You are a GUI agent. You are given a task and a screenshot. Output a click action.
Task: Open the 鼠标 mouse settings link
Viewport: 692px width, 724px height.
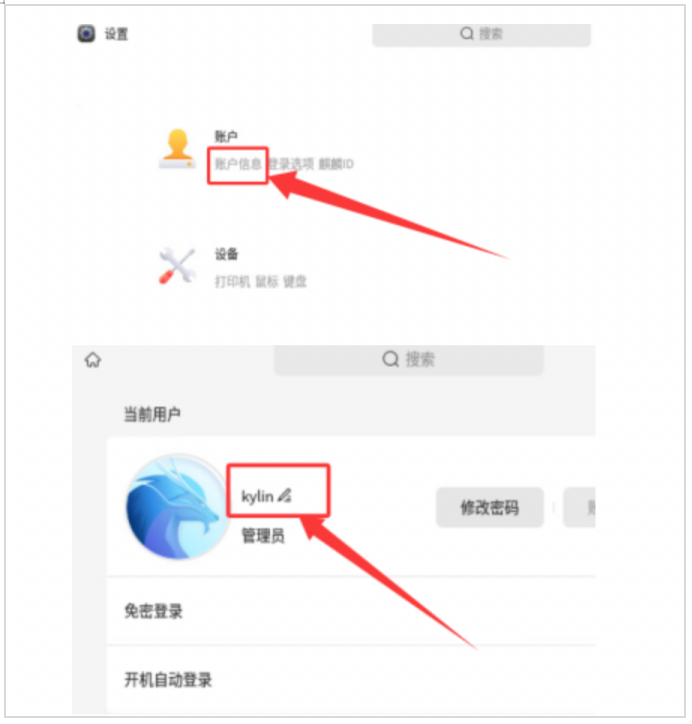[268, 283]
